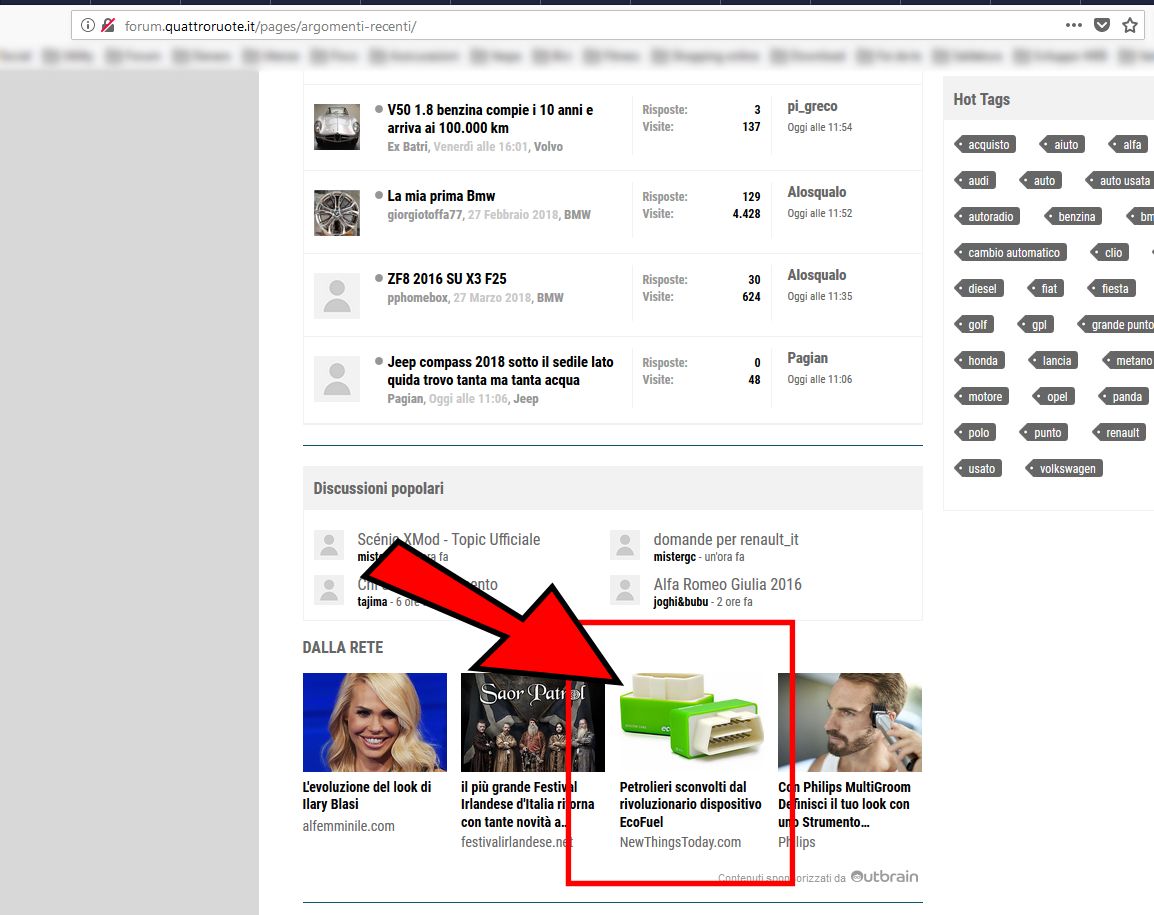
Task: Select the opel hot tag
Action: 1054,397
